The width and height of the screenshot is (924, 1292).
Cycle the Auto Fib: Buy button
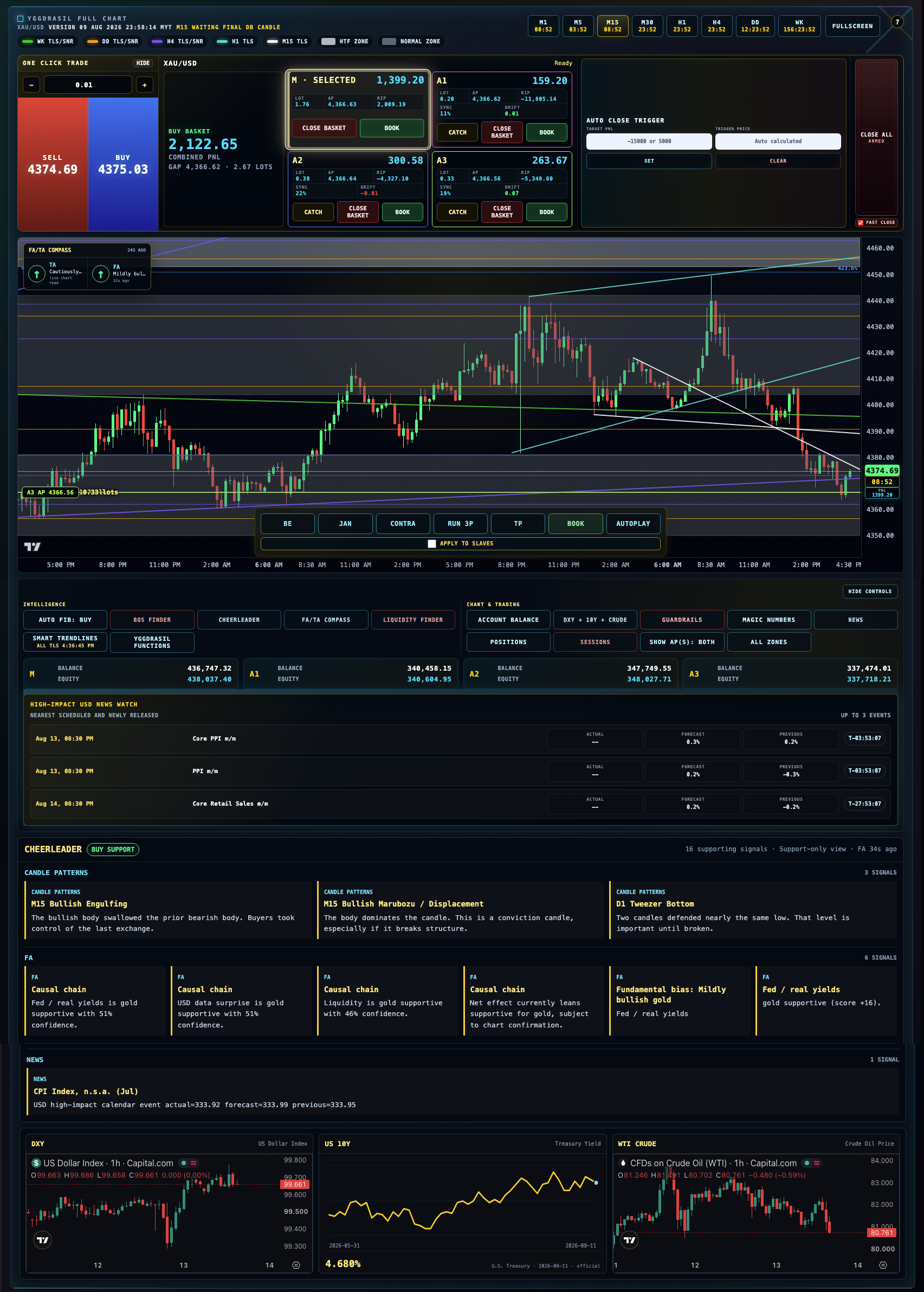tap(65, 620)
